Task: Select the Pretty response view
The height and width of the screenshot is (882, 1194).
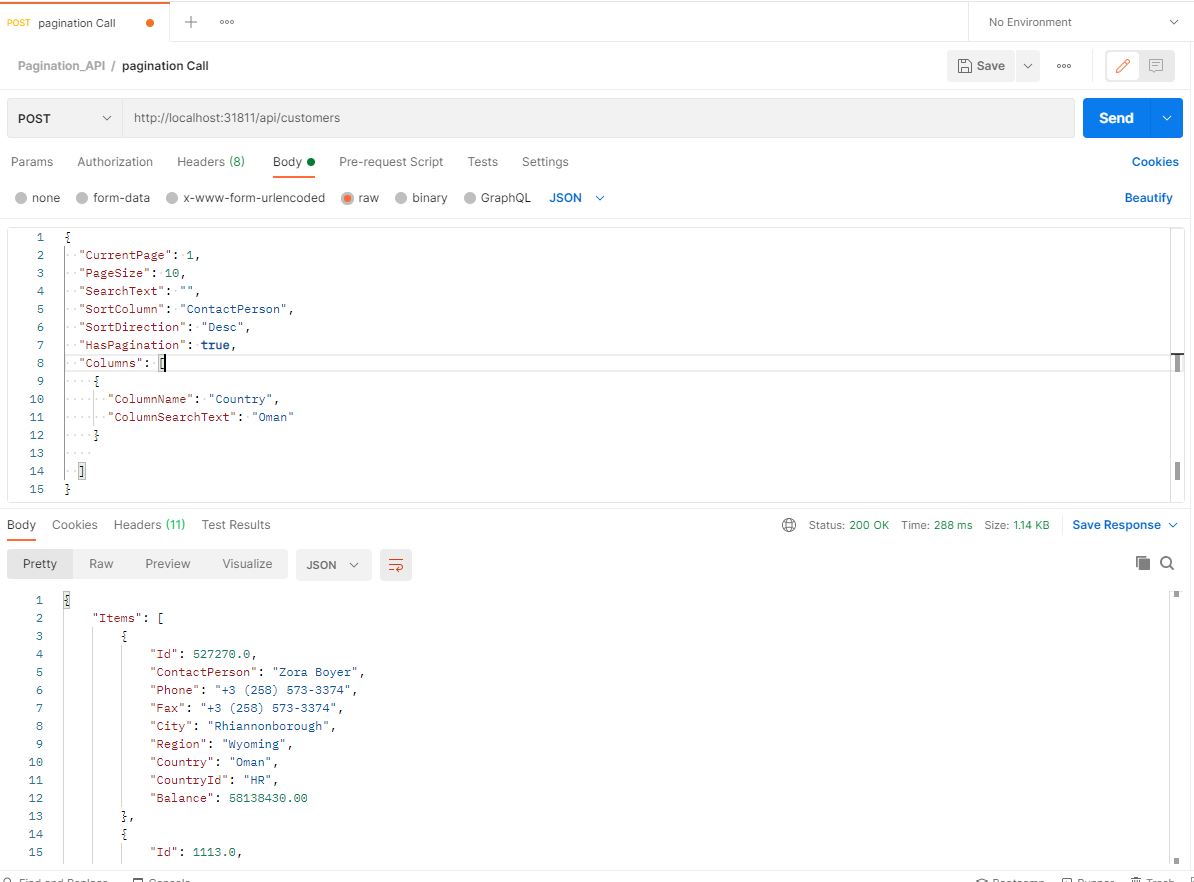Action: (x=40, y=564)
